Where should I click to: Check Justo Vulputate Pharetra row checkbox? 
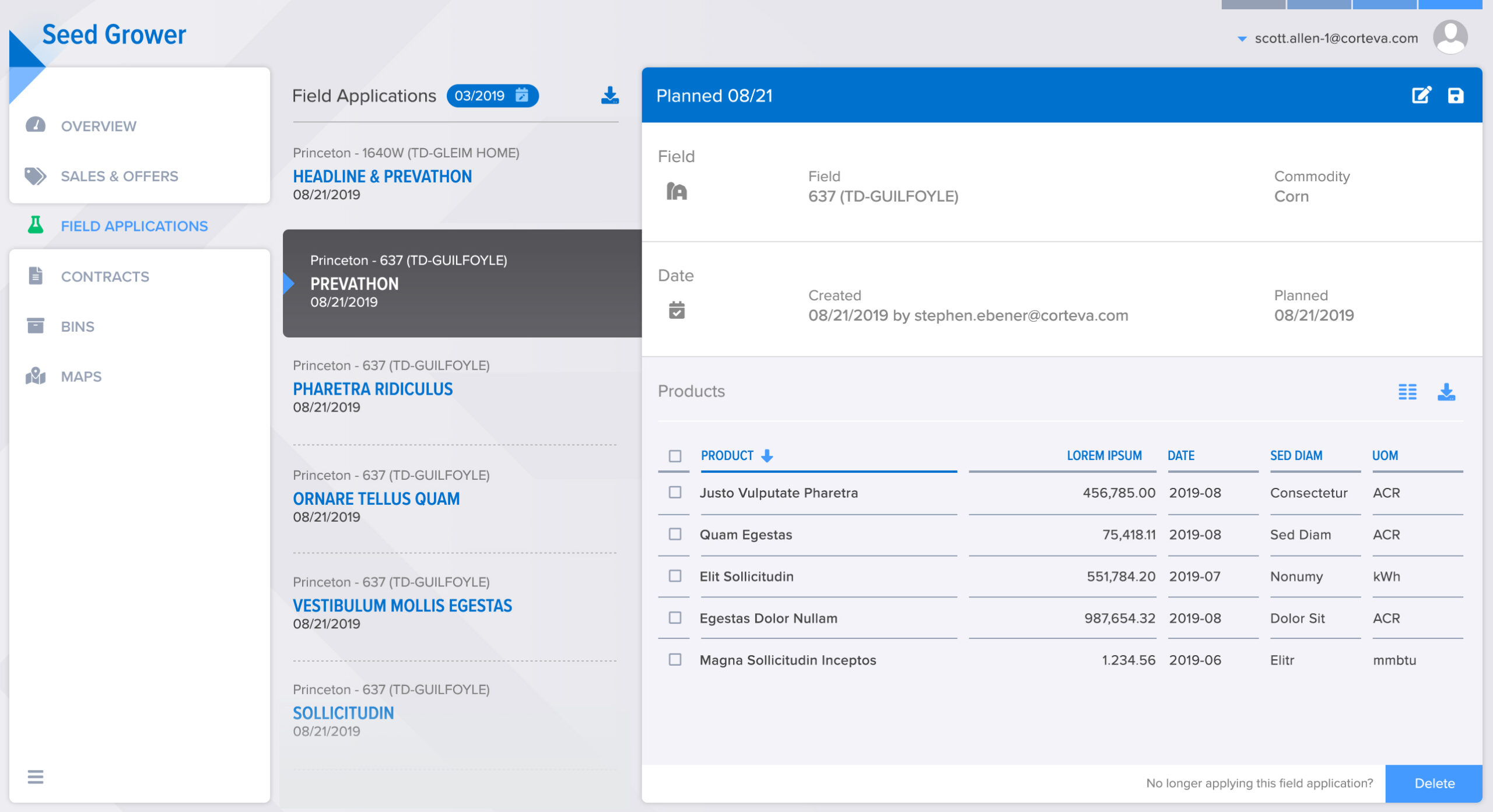pyautogui.click(x=675, y=492)
